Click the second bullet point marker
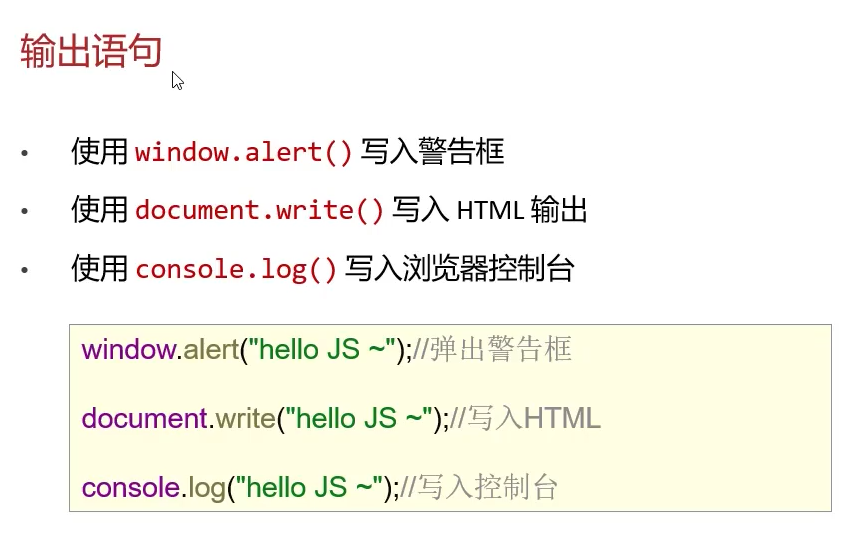 24,211
